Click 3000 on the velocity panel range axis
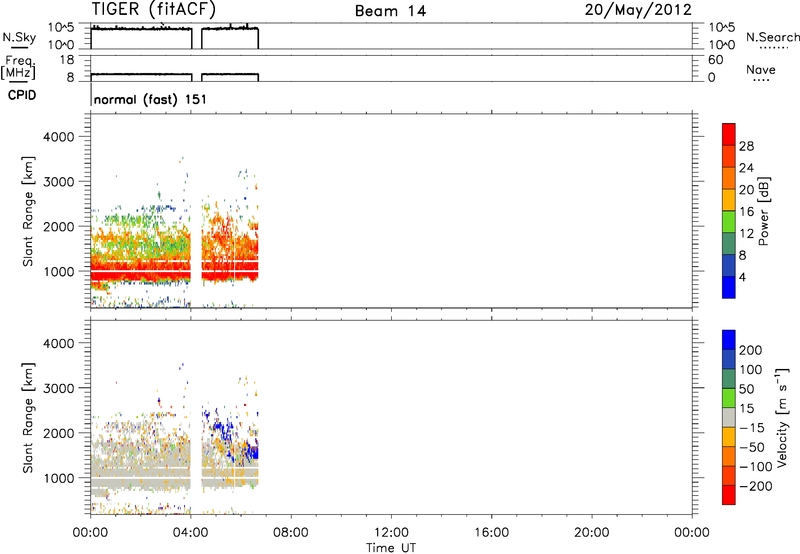Viewport: 800px width, 554px height. [x=59, y=388]
